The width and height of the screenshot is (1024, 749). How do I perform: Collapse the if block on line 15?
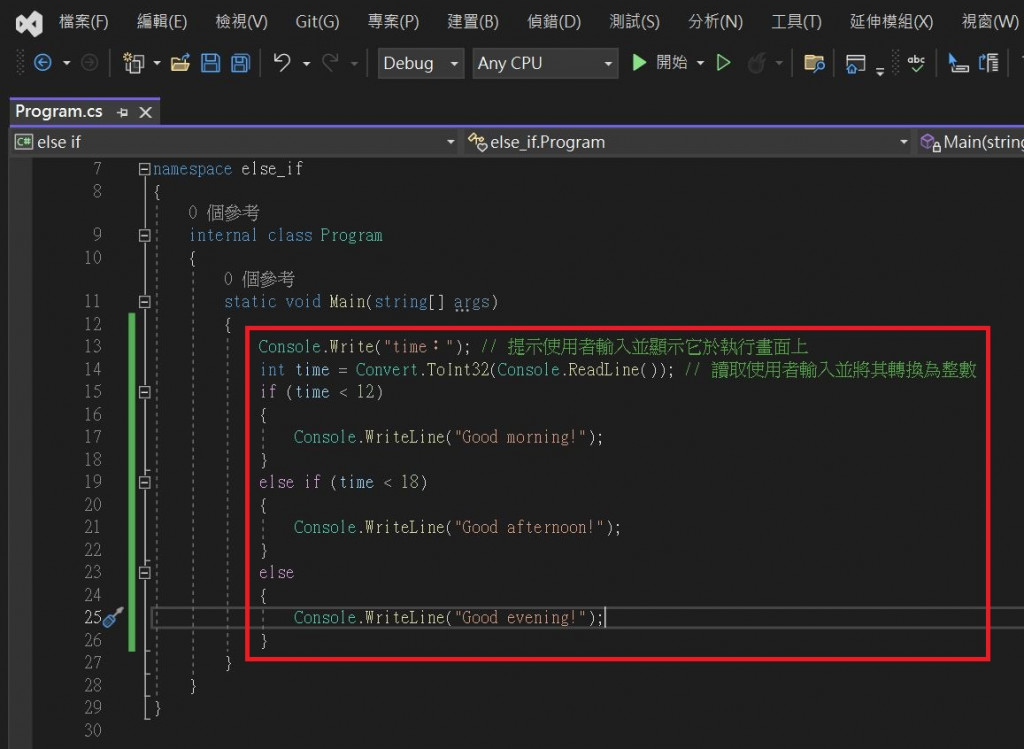(145, 392)
